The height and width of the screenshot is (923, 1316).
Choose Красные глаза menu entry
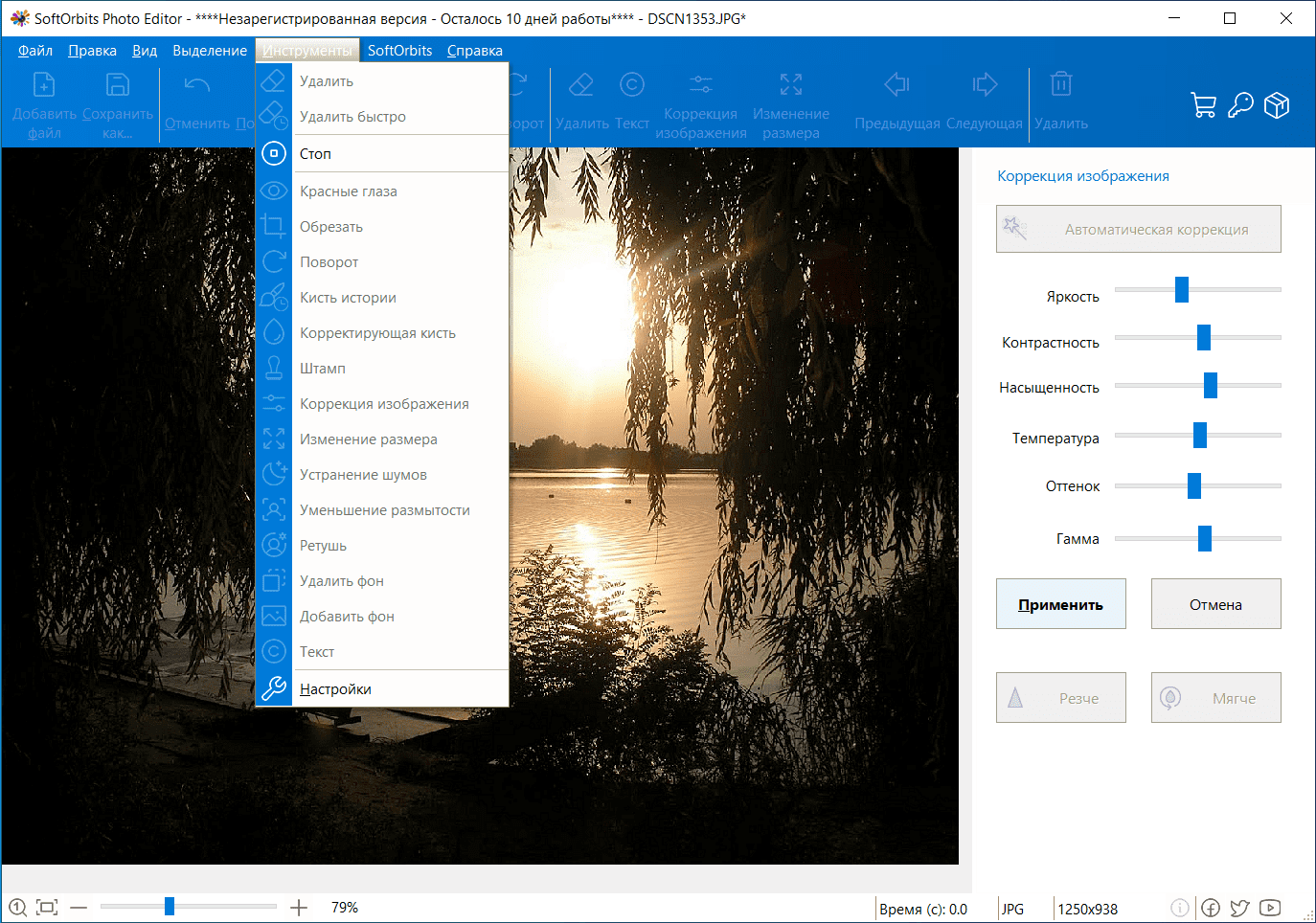tap(382, 191)
